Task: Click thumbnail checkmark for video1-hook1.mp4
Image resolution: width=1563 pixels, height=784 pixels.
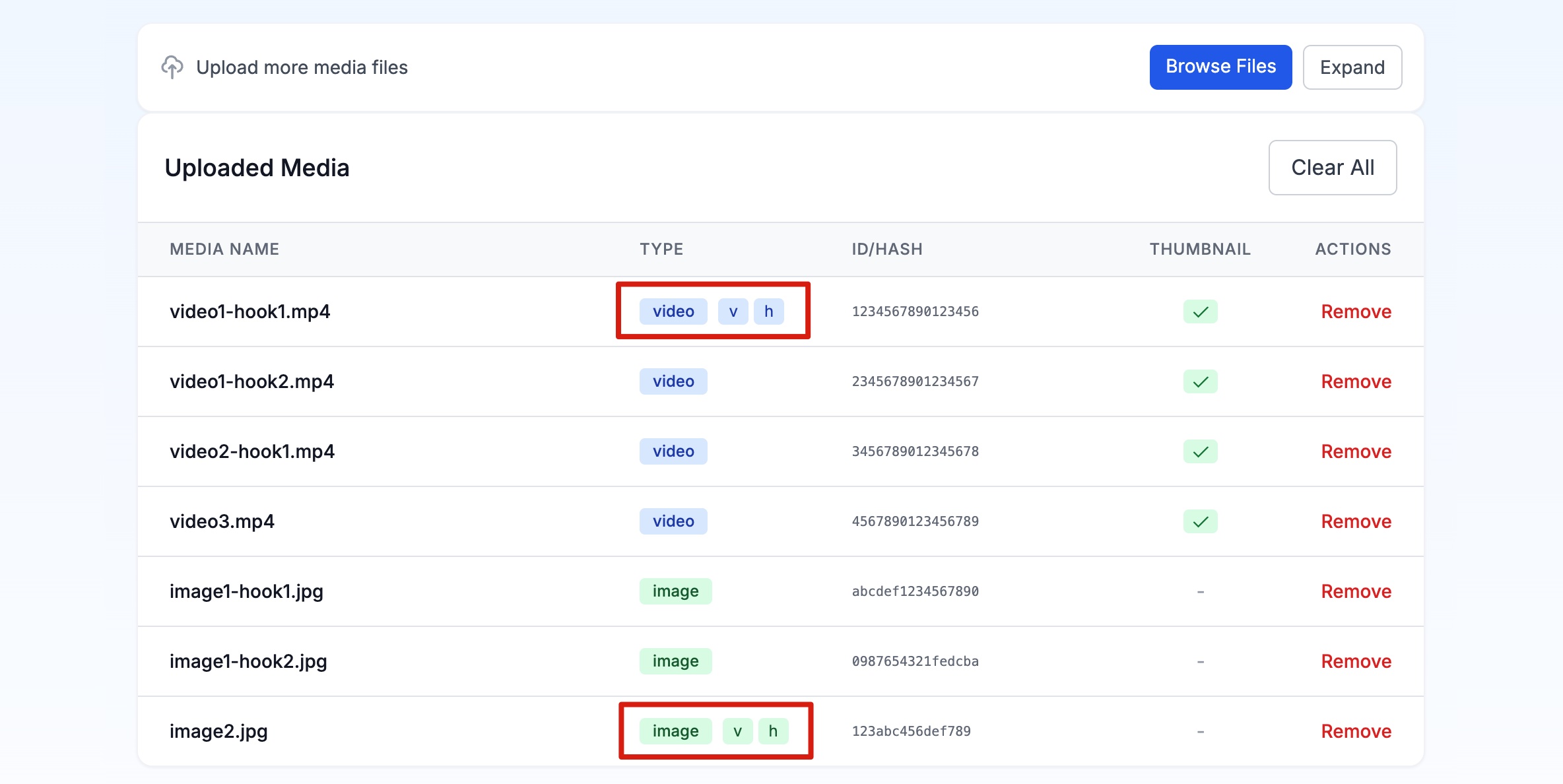Action: coord(1200,311)
